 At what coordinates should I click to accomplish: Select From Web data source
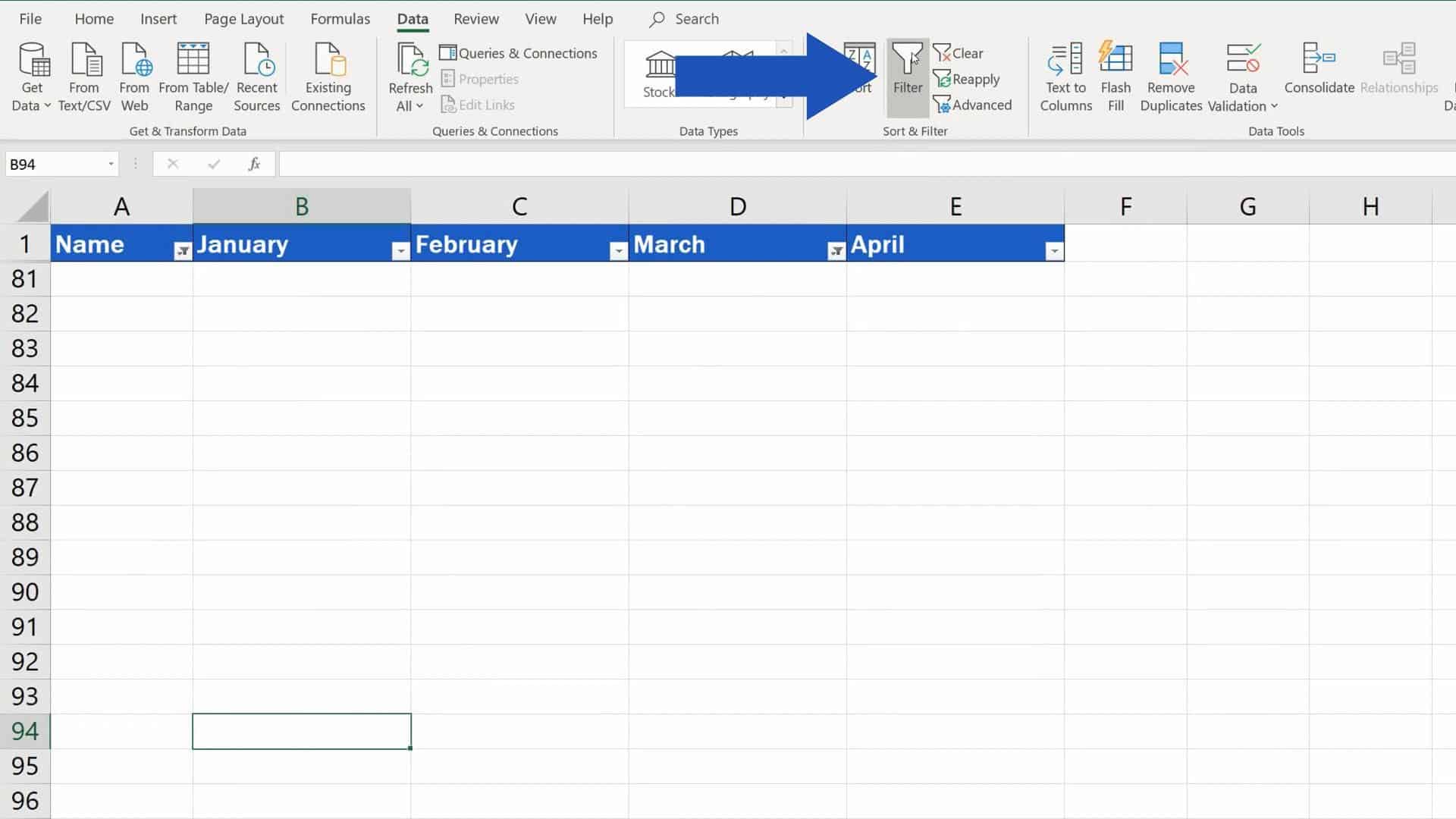tap(134, 76)
